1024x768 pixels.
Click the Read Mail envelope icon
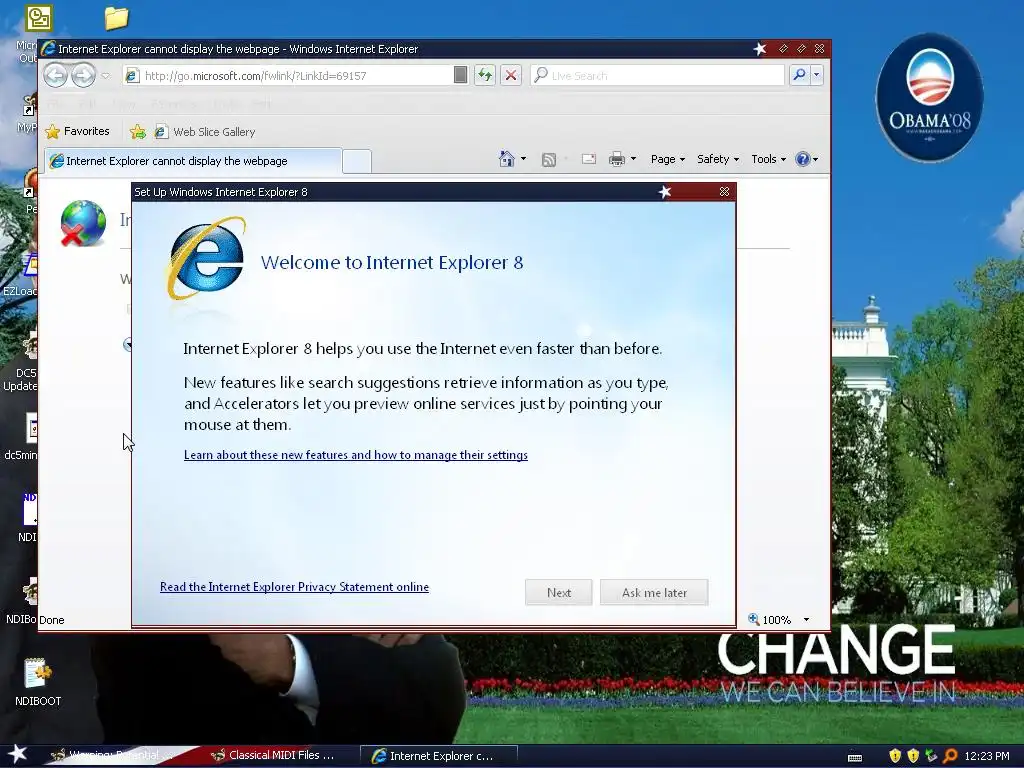[588, 159]
